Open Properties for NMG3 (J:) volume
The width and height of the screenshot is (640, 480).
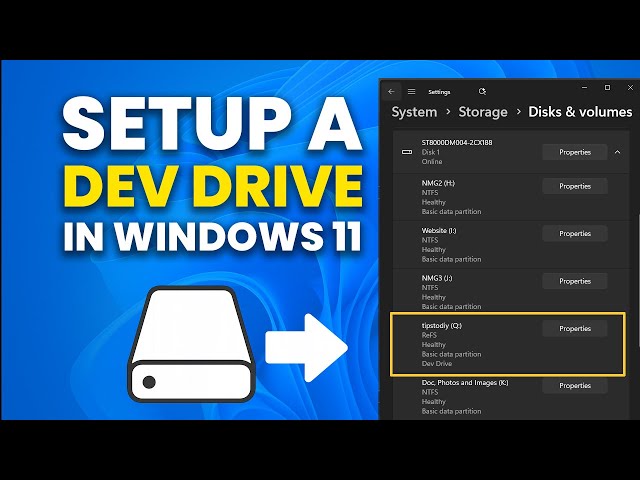click(575, 281)
